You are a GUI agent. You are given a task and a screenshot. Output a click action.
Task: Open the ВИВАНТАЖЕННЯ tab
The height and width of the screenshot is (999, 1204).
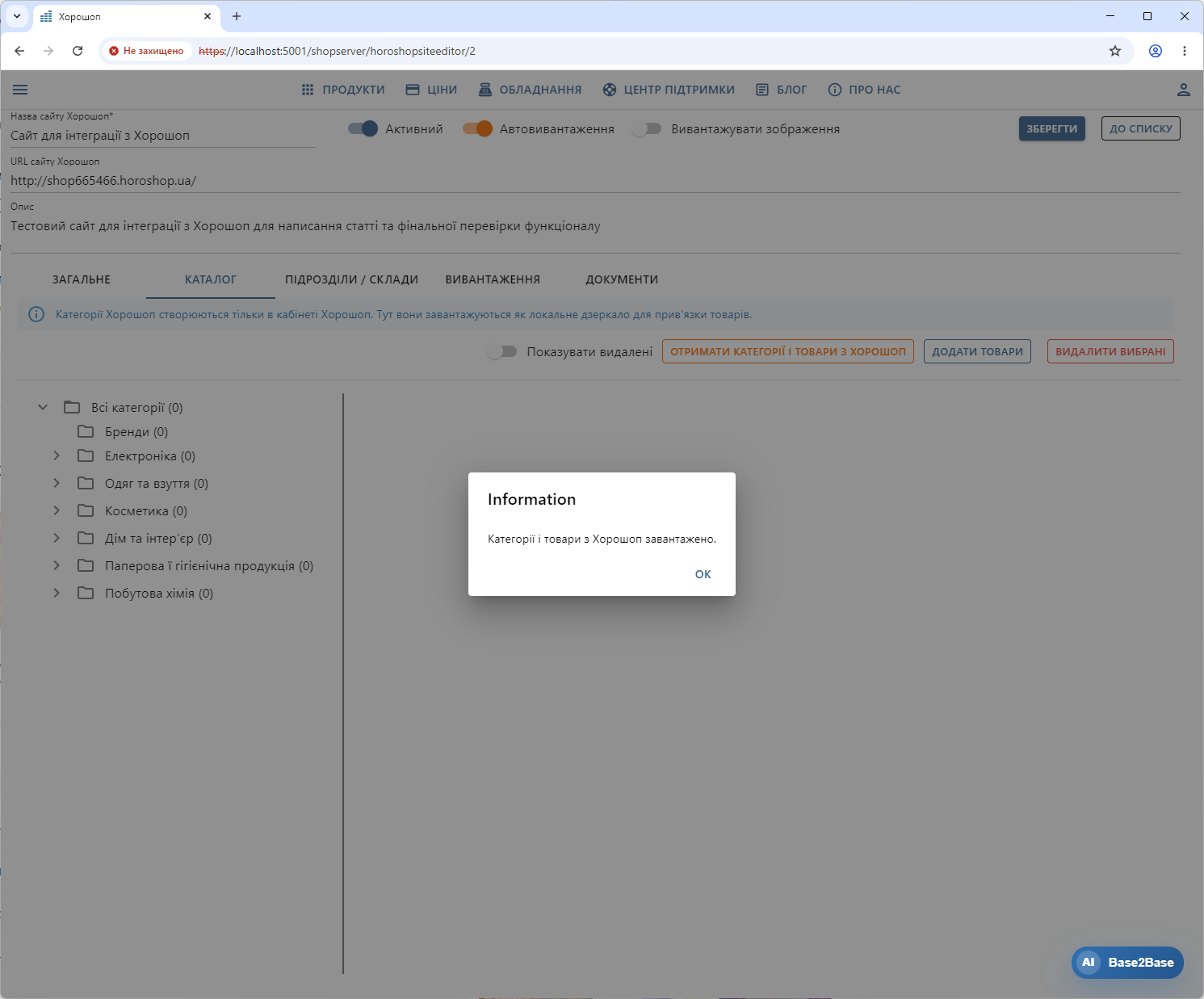[493, 279]
